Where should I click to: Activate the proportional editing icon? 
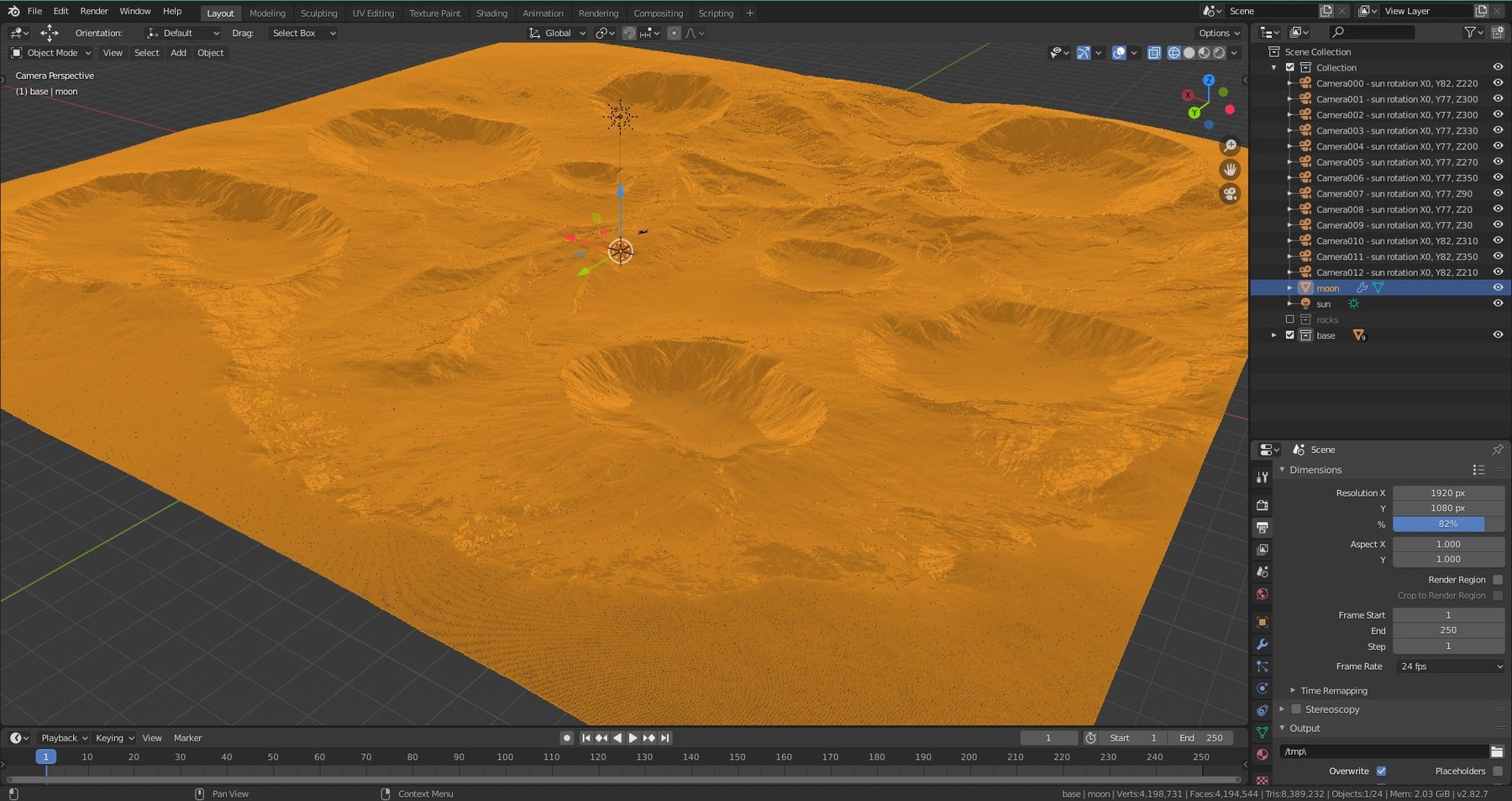674,34
